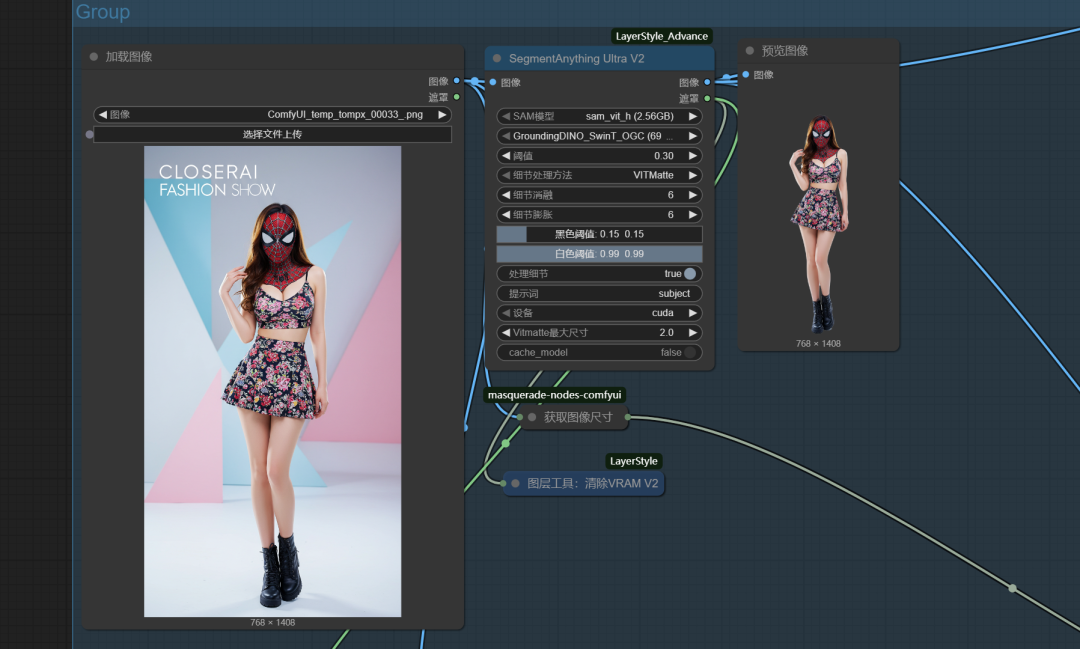Edit the 提示词 subject text field
This screenshot has height=649, width=1080.
pyautogui.click(x=599, y=293)
